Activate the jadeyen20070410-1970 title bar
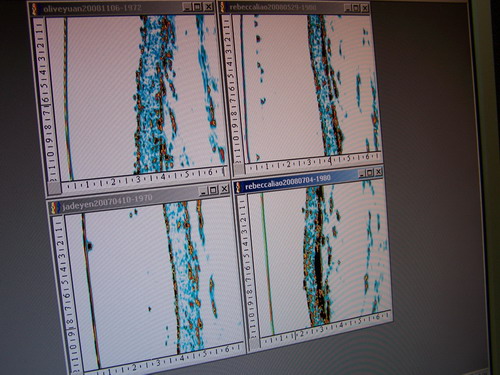Viewport: 500px width, 375px height. [139, 199]
